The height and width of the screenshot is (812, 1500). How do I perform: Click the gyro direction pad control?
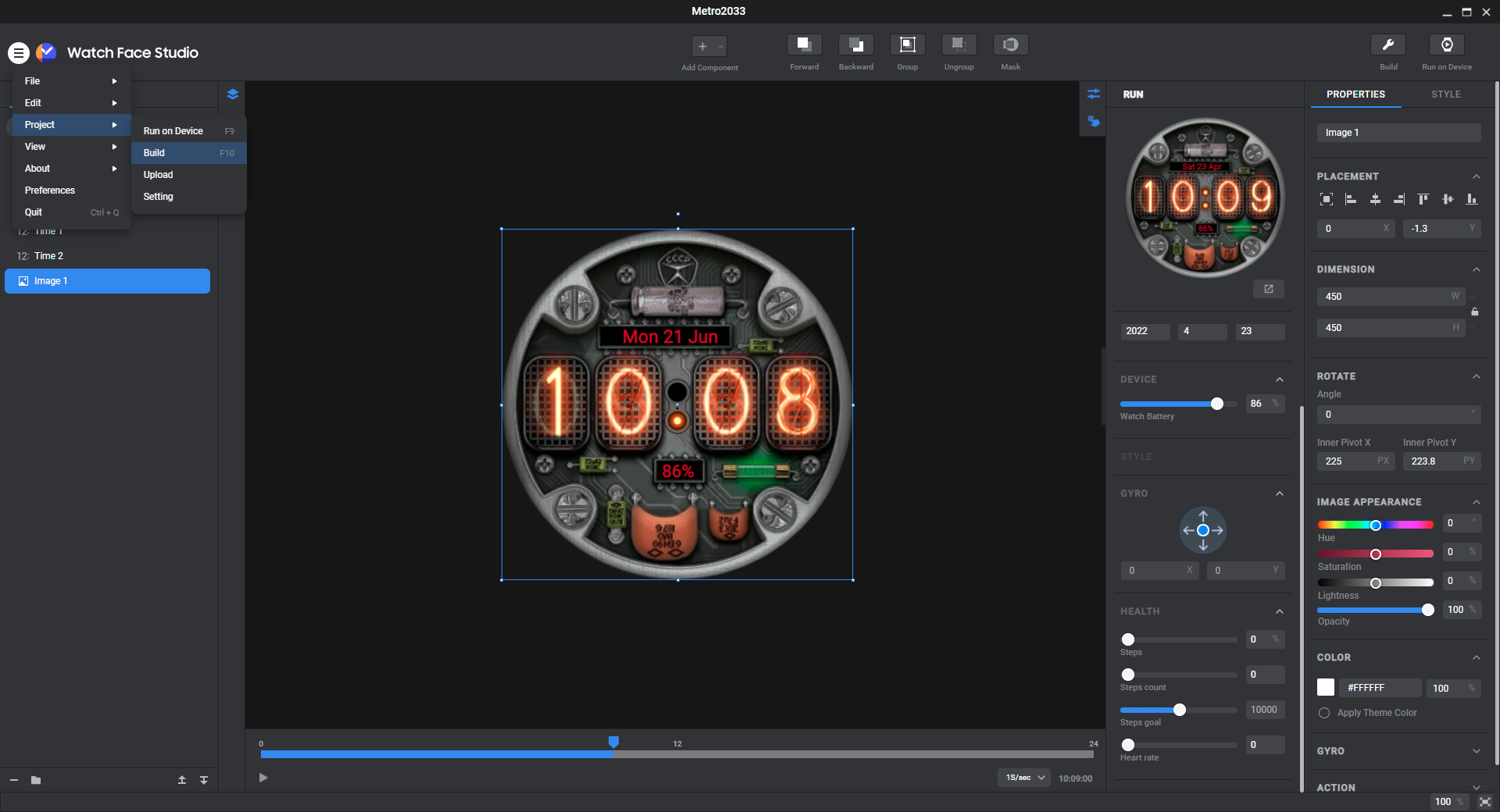(x=1203, y=530)
